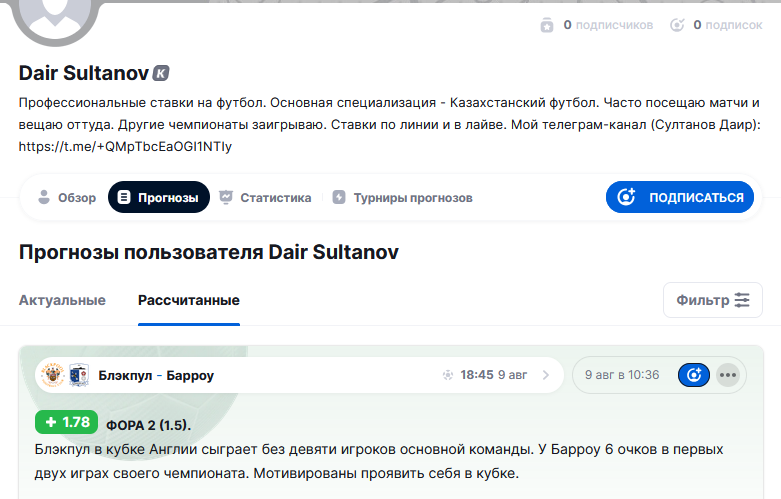781x499 pixels.
Task: Click the K badge next to Dair Sultanov
Action: point(160,73)
